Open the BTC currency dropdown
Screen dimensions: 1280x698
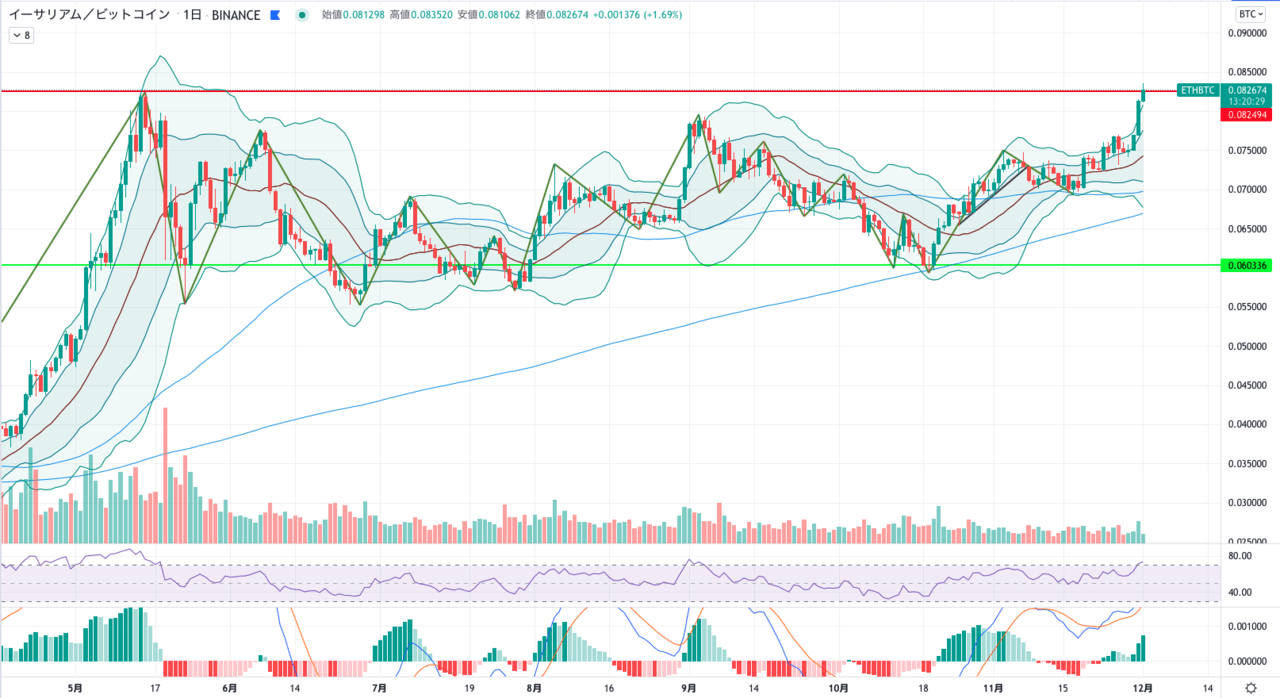click(1250, 14)
